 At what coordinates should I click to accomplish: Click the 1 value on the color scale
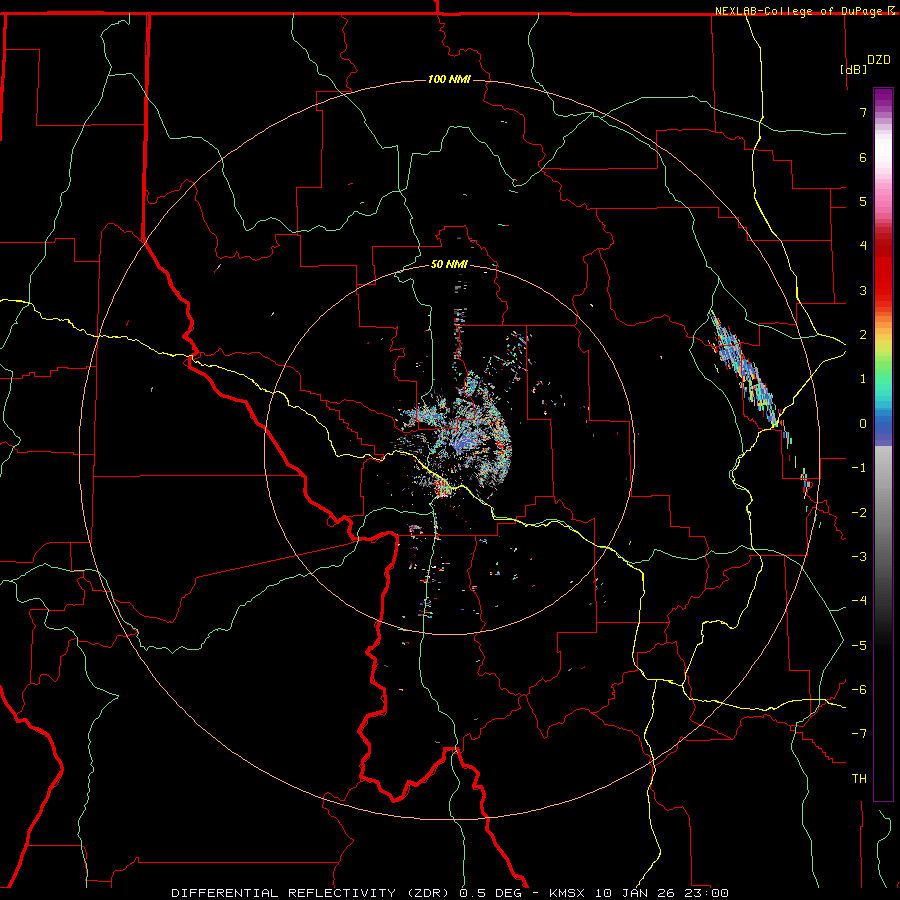(x=863, y=379)
